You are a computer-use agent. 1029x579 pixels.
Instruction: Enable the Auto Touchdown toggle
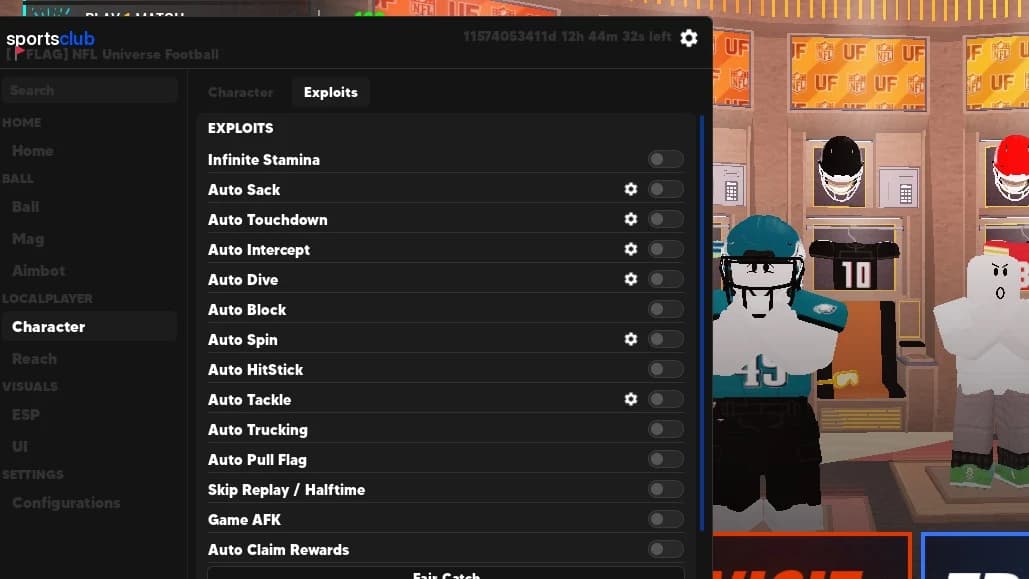tap(665, 219)
